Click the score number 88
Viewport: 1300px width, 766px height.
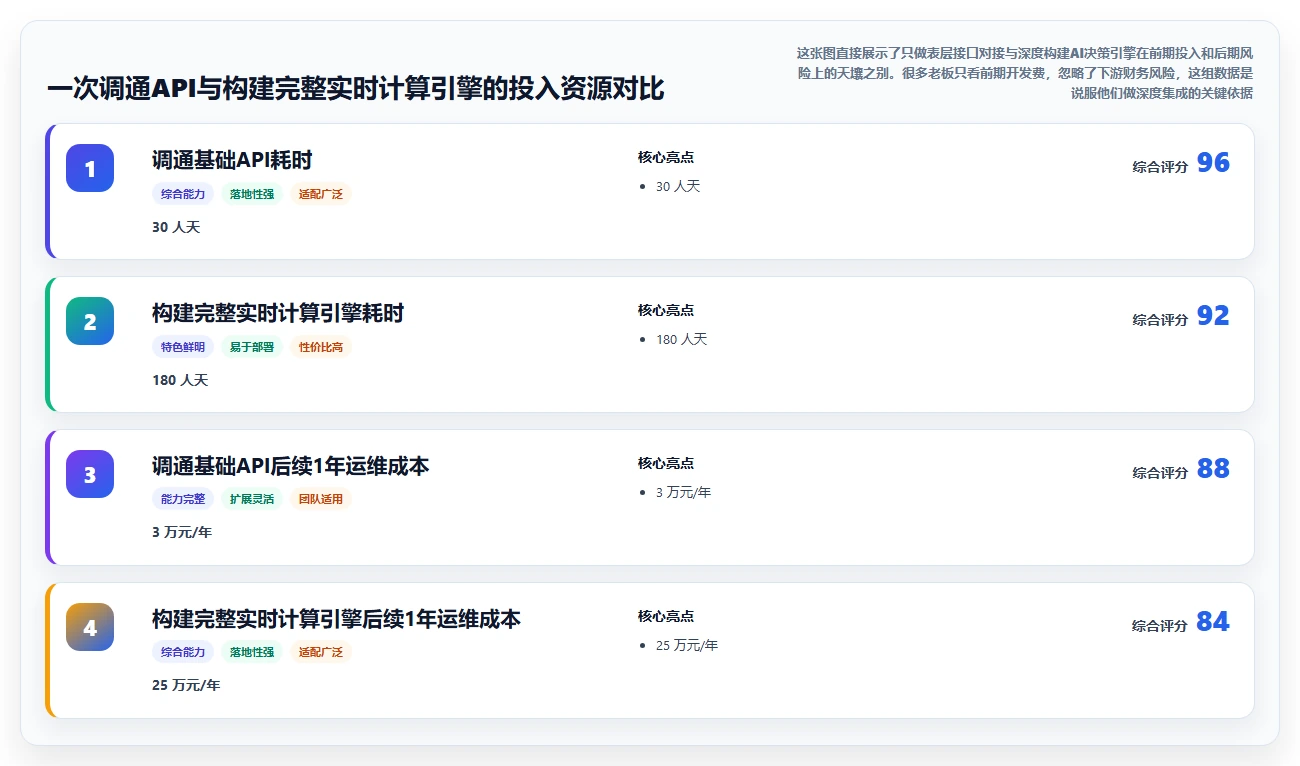pyautogui.click(x=1213, y=469)
